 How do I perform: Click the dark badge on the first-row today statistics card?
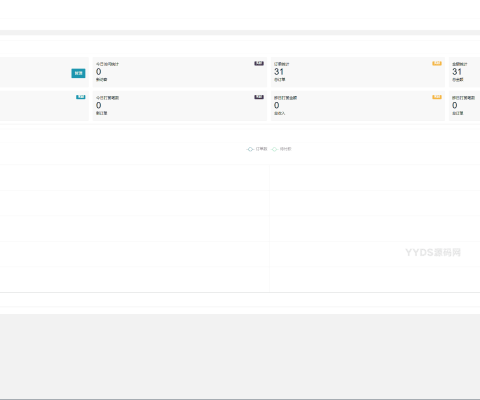(259, 63)
